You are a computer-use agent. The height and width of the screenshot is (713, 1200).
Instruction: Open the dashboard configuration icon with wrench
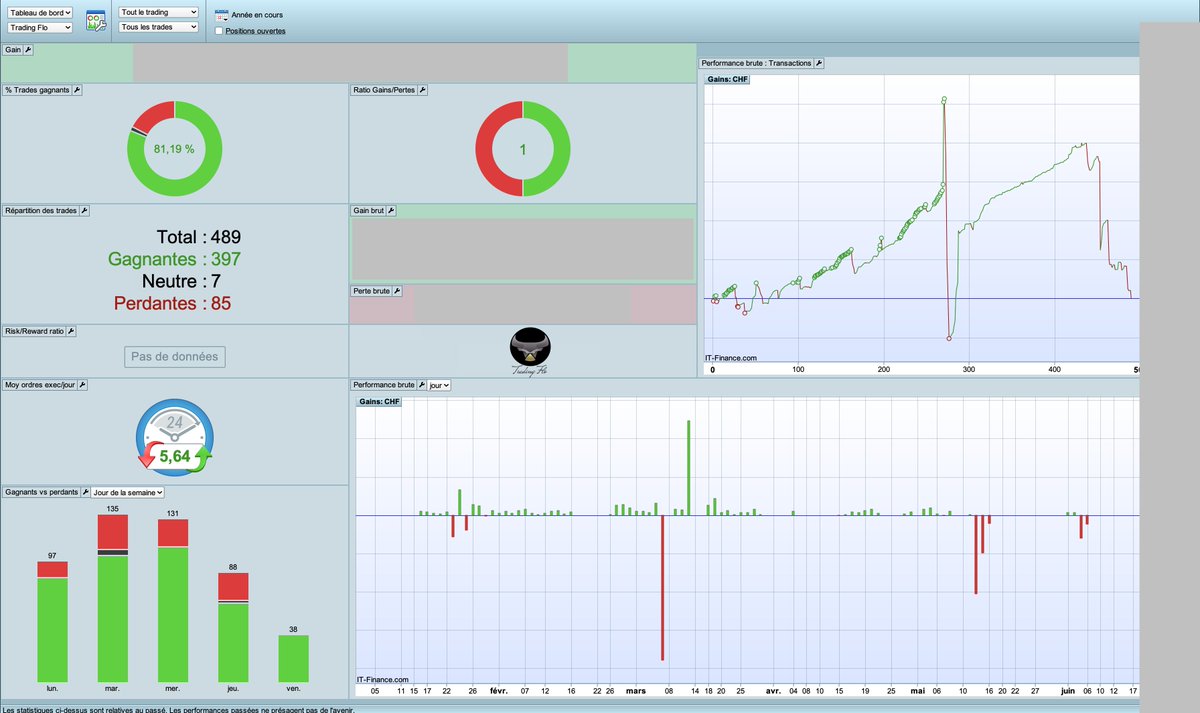pyautogui.click(x=96, y=21)
